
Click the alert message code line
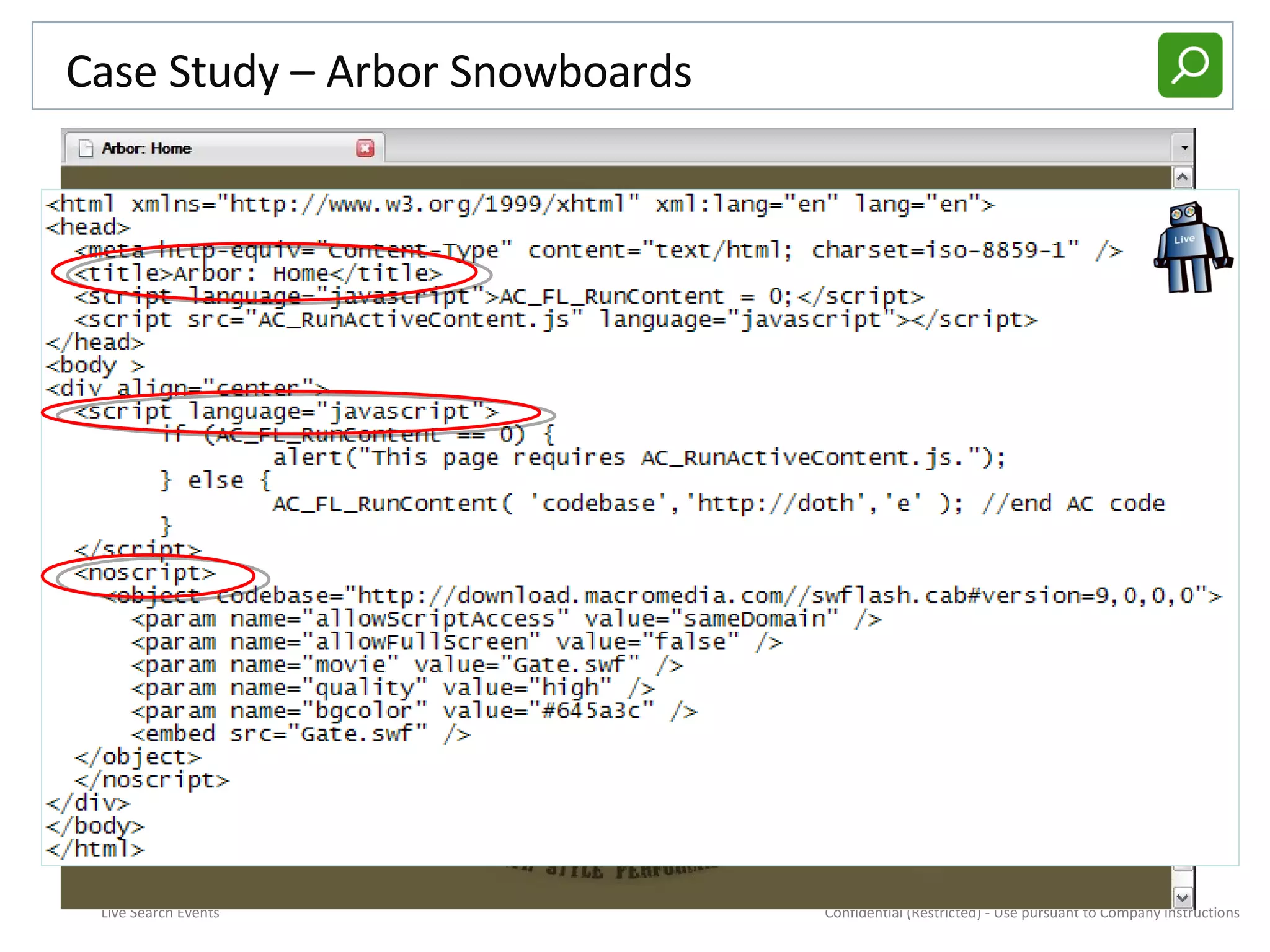click(639, 457)
